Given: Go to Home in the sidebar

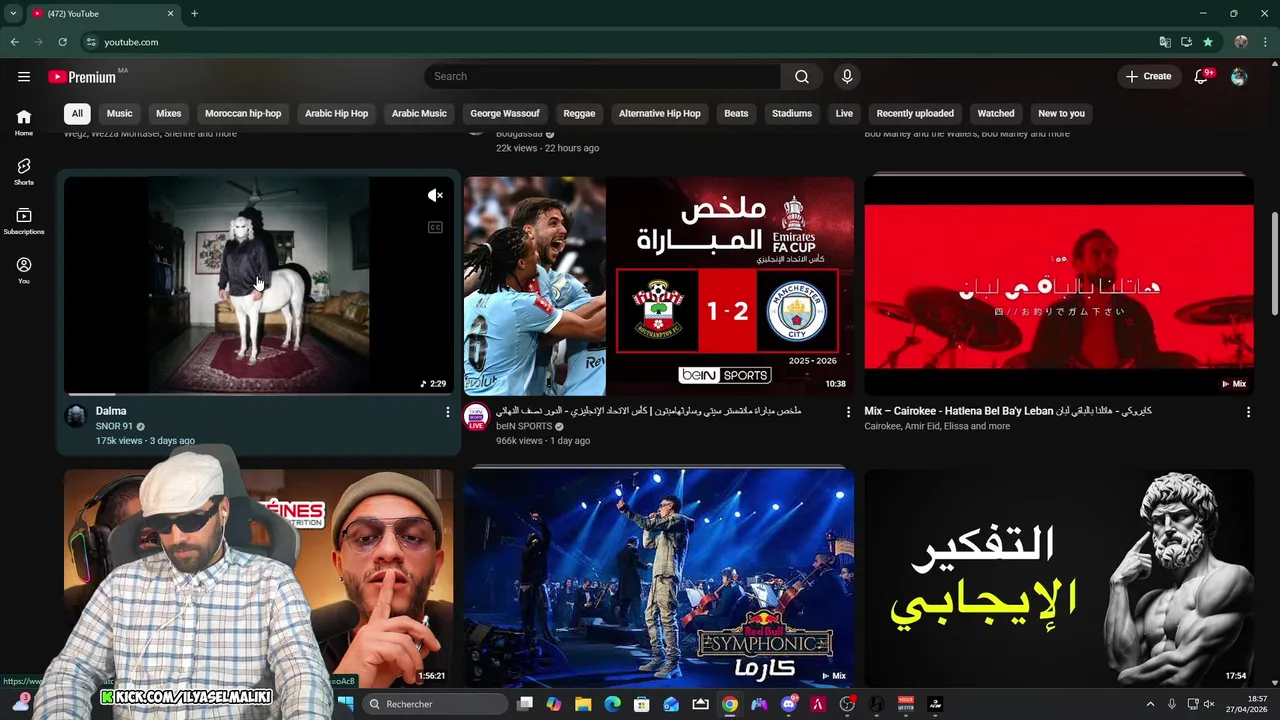Looking at the screenshot, I should [24, 122].
